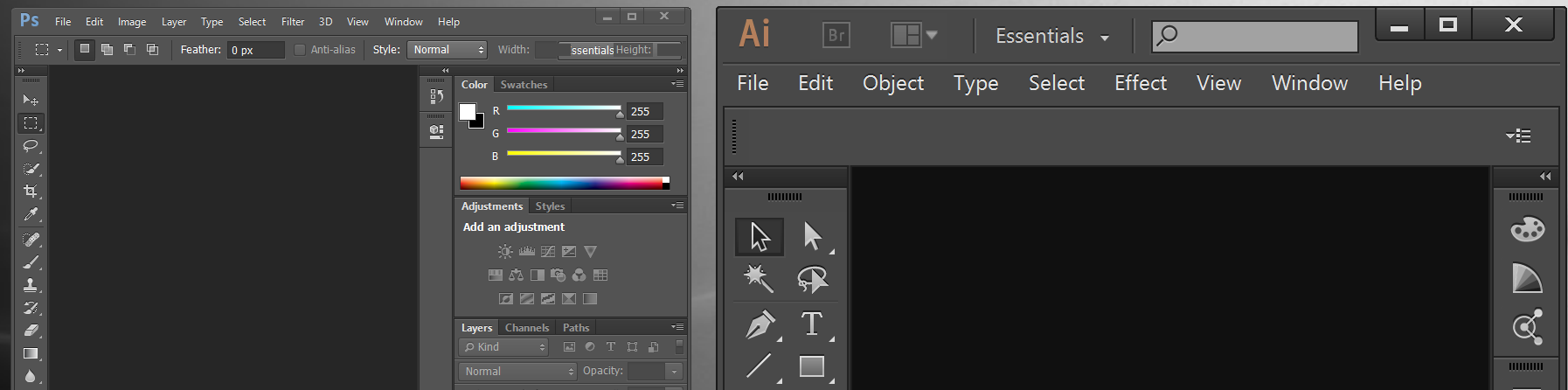Screen dimensions: 1568x390
Task: Enable Intersect with selection mode
Action: pyautogui.click(x=152, y=50)
